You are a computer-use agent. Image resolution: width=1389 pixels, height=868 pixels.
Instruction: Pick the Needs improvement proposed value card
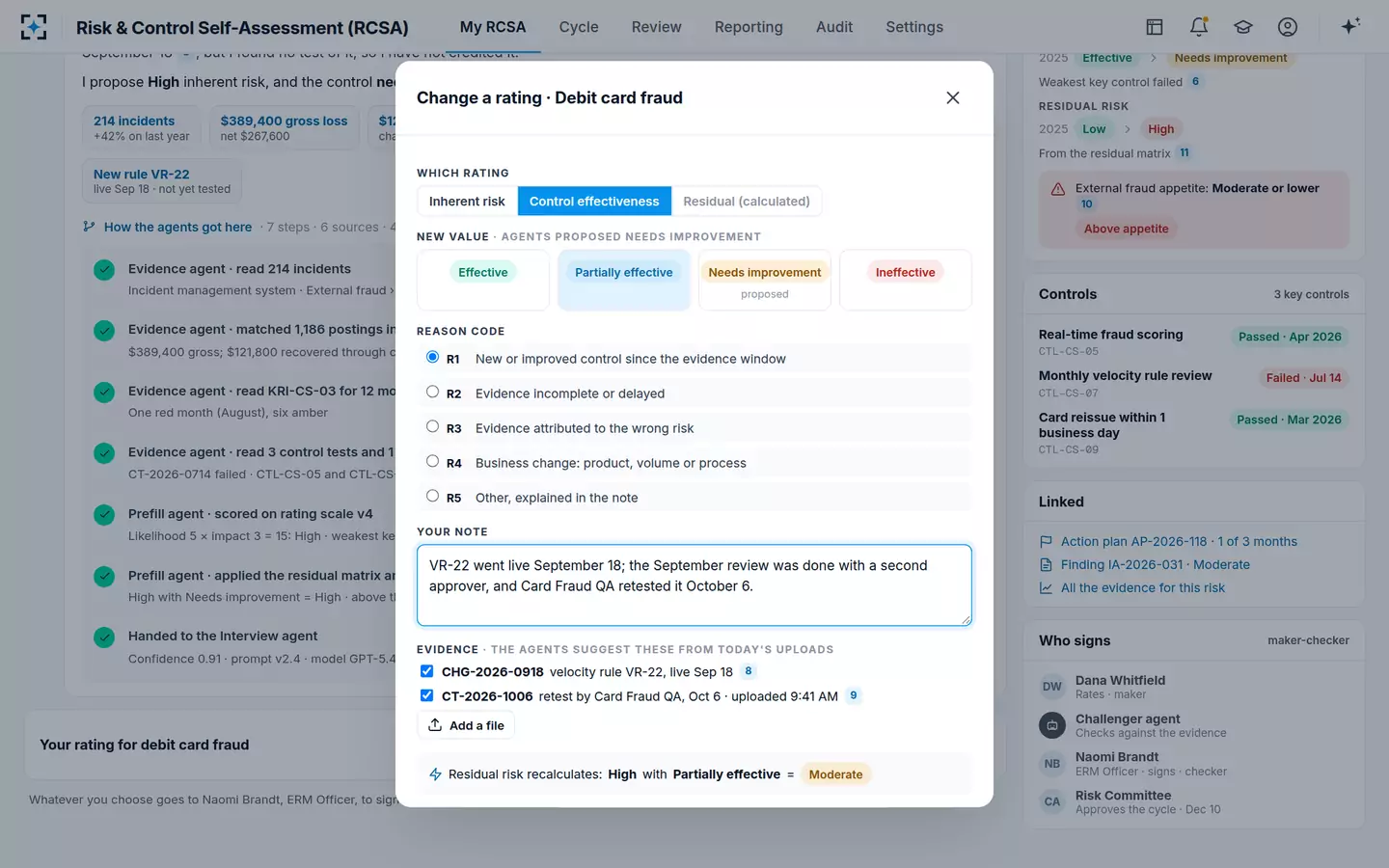pyautogui.click(x=765, y=280)
